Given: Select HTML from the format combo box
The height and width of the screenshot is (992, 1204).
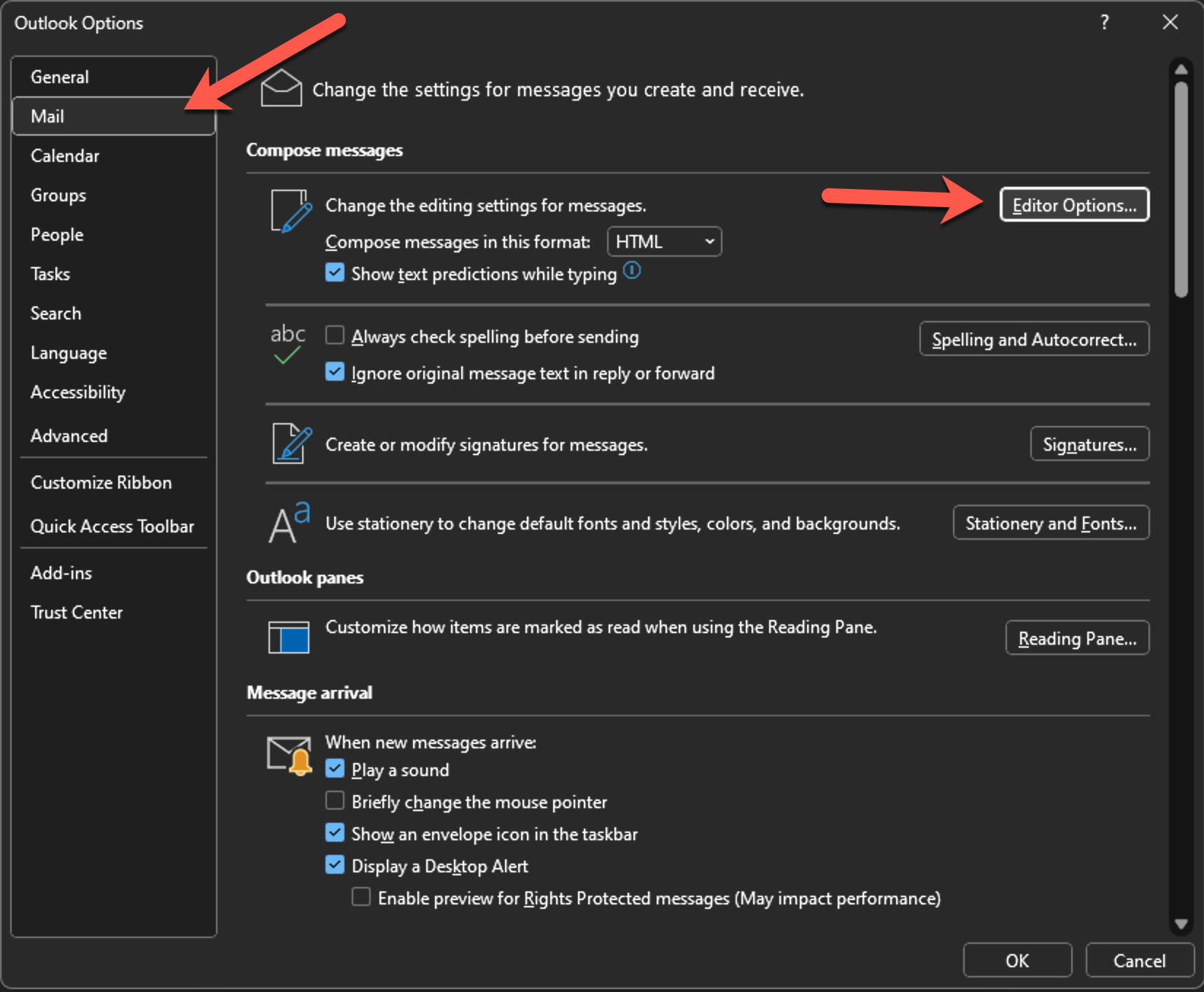Looking at the screenshot, I should coord(663,241).
